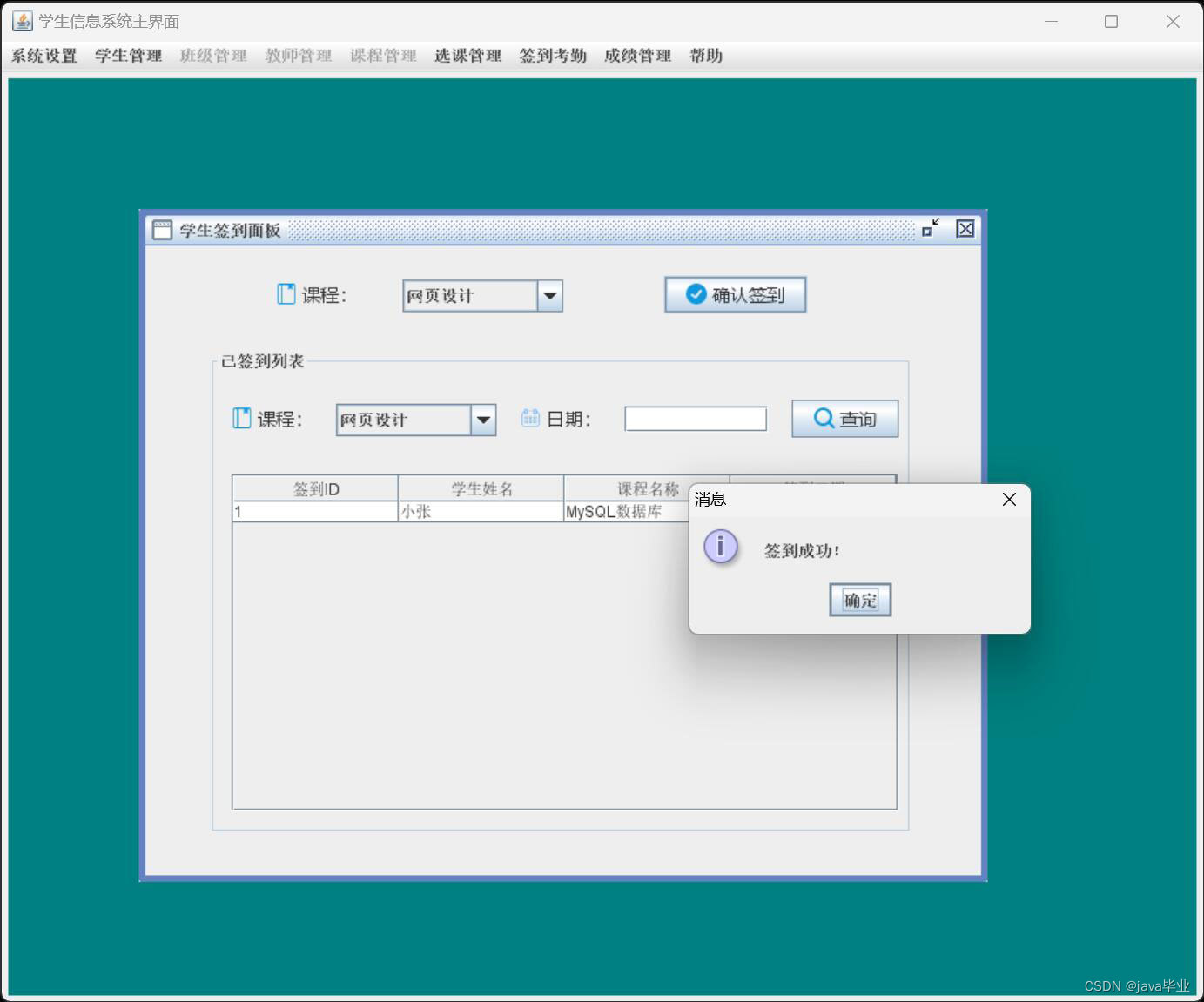
Task: Click the 确认签到 button
Action: [x=735, y=294]
